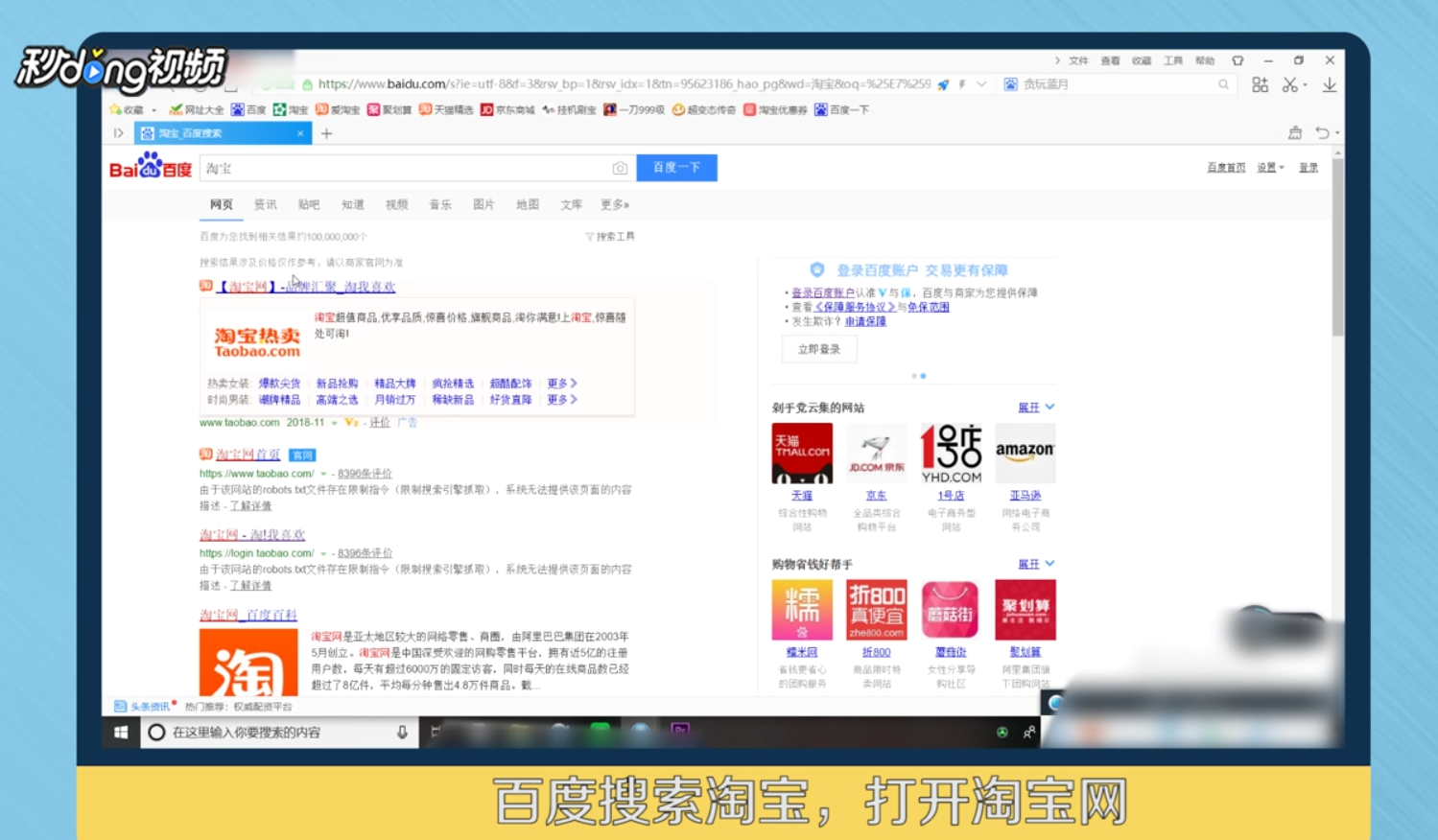Click the taskbar microphone icon

point(402,733)
